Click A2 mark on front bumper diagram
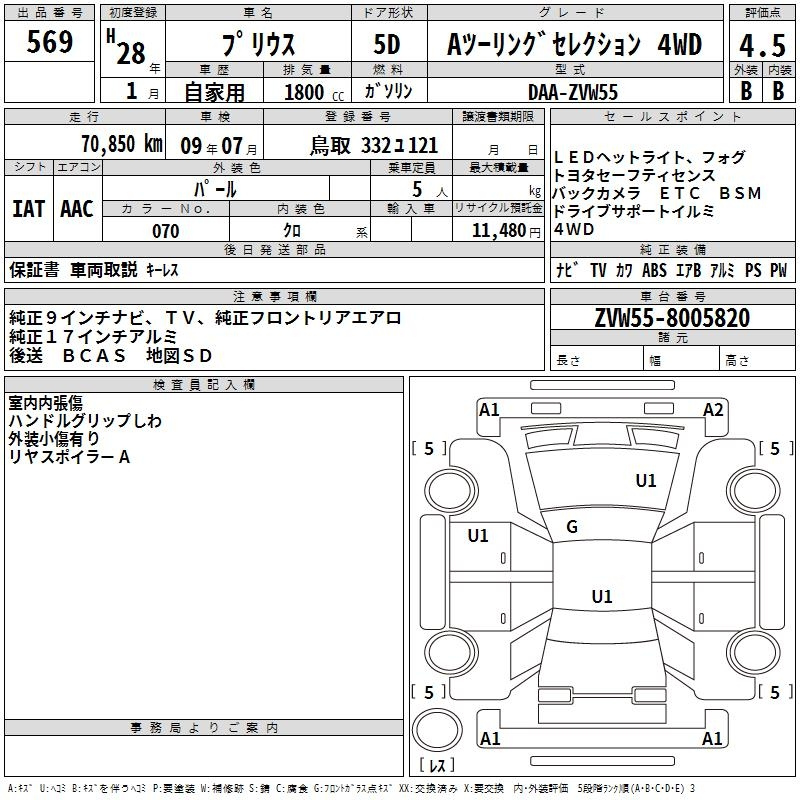 (x=713, y=410)
